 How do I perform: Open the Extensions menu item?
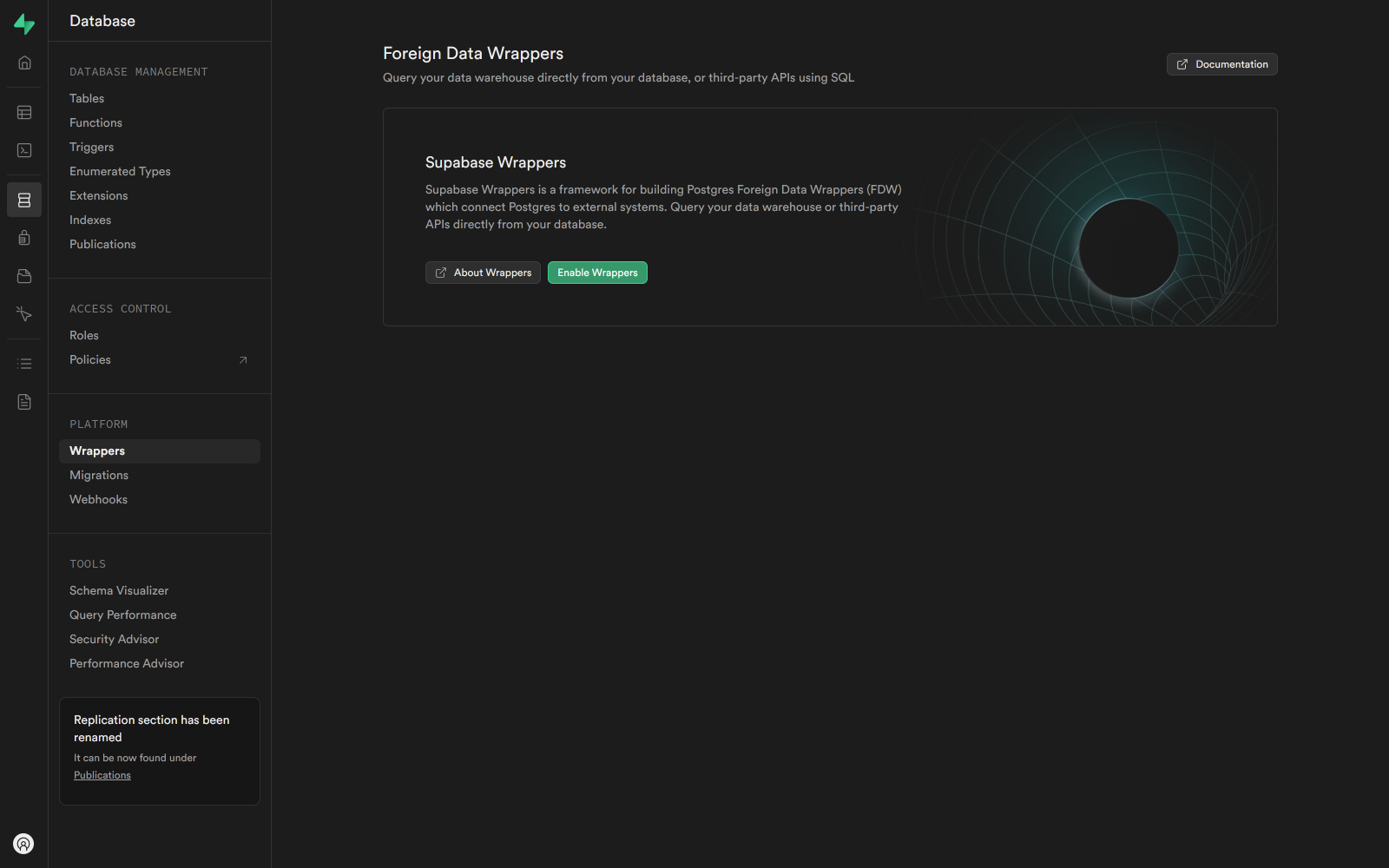160,195
